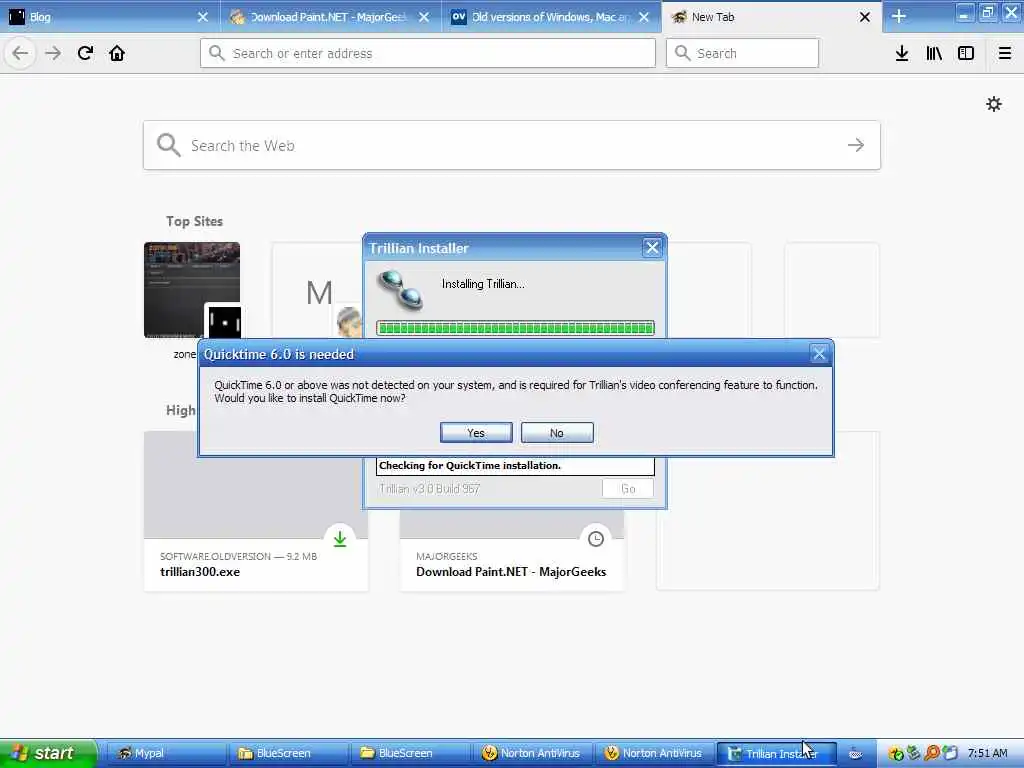This screenshot has width=1024, height=768.
Task: Open Download Paint.NET - MajorGeeks highlight card
Action: [x=511, y=550]
